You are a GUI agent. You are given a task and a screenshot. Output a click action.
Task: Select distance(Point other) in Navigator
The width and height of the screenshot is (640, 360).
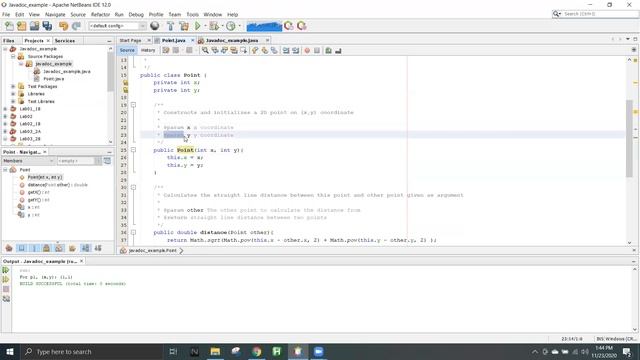pos(58,185)
